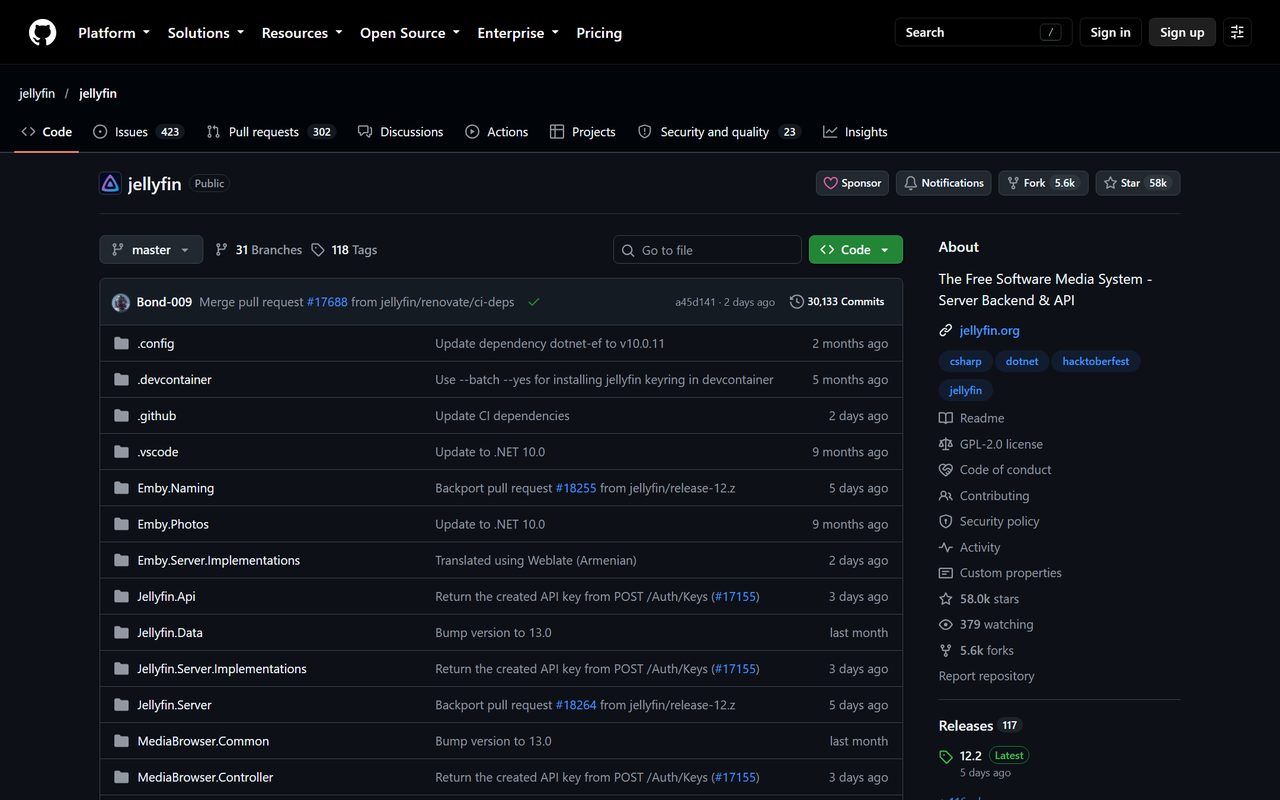Open the green Code dropdown
The width and height of the screenshot is (1280, 800).
click(x=856, y=250)
